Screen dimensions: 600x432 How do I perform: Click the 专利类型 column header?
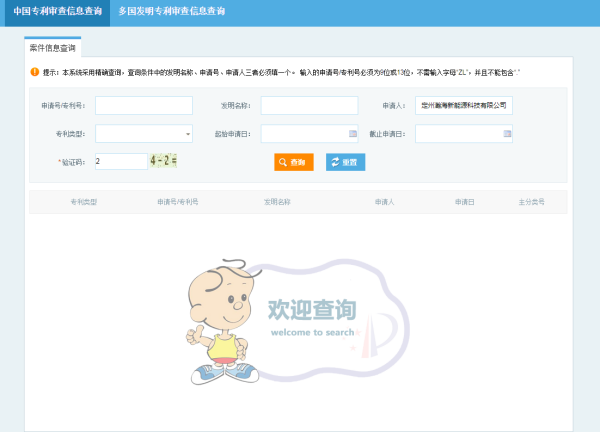[83, 202]
